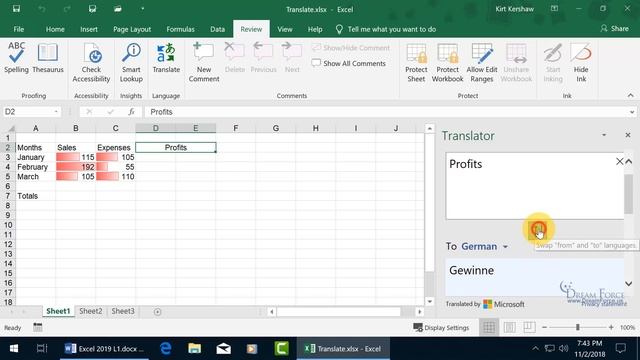Collapse the ribbon
The image size is (640, 360).
[x=631, y=96]
